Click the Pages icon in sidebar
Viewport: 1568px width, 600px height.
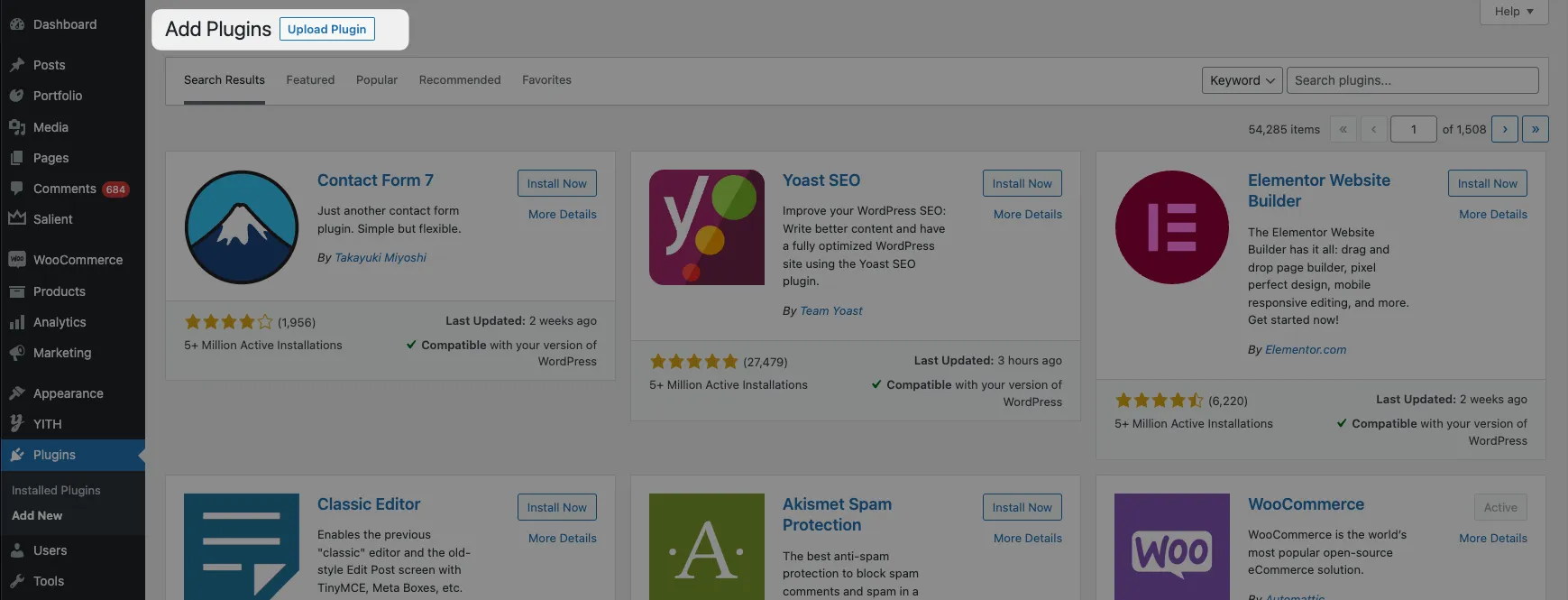[17, 158]
